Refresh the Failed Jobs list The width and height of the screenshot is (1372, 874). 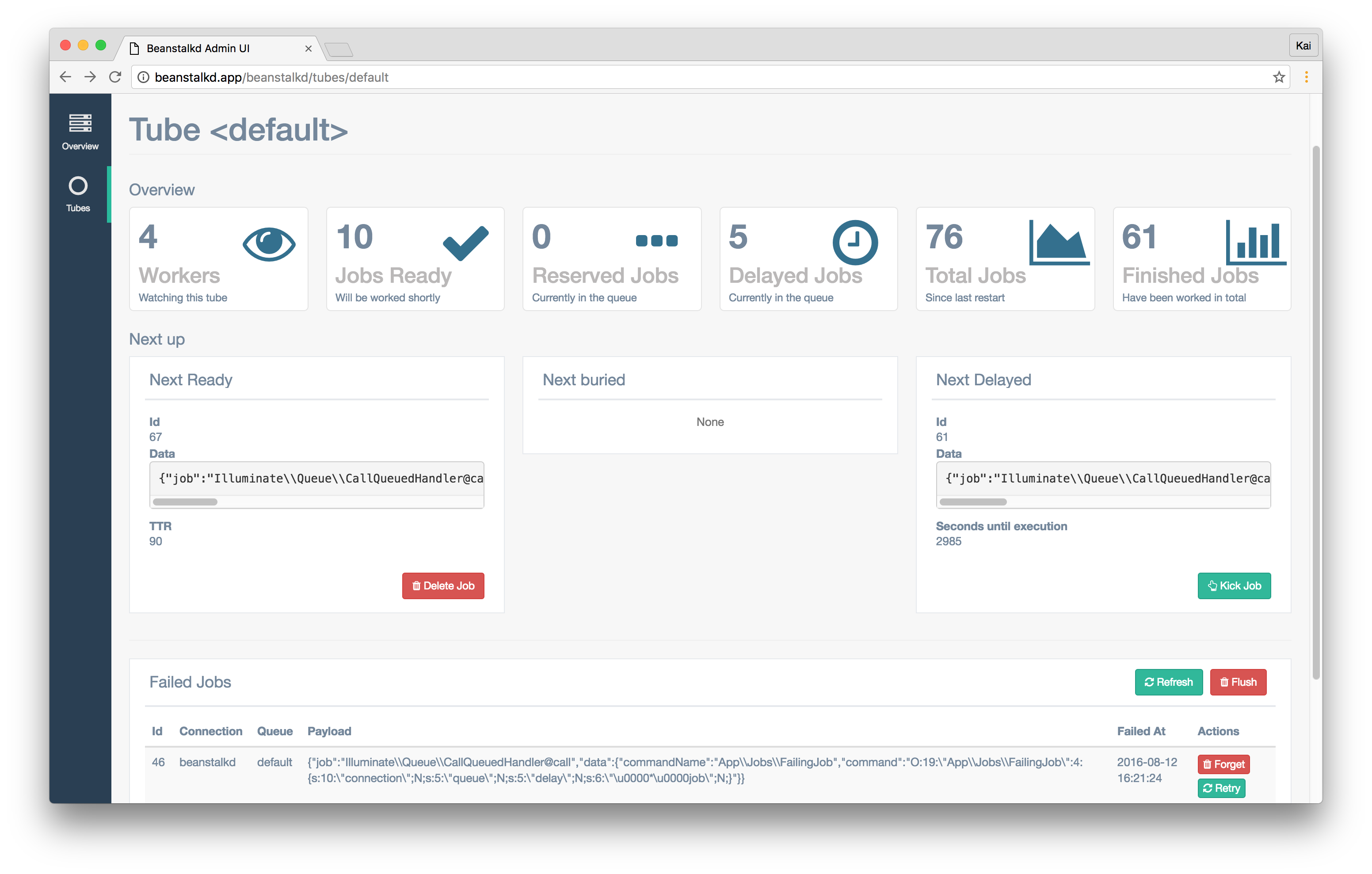click(1168, 682)
